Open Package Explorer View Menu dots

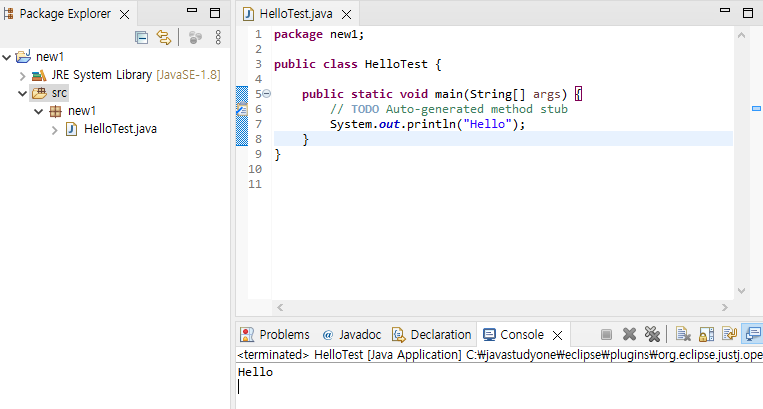[218, 37]
